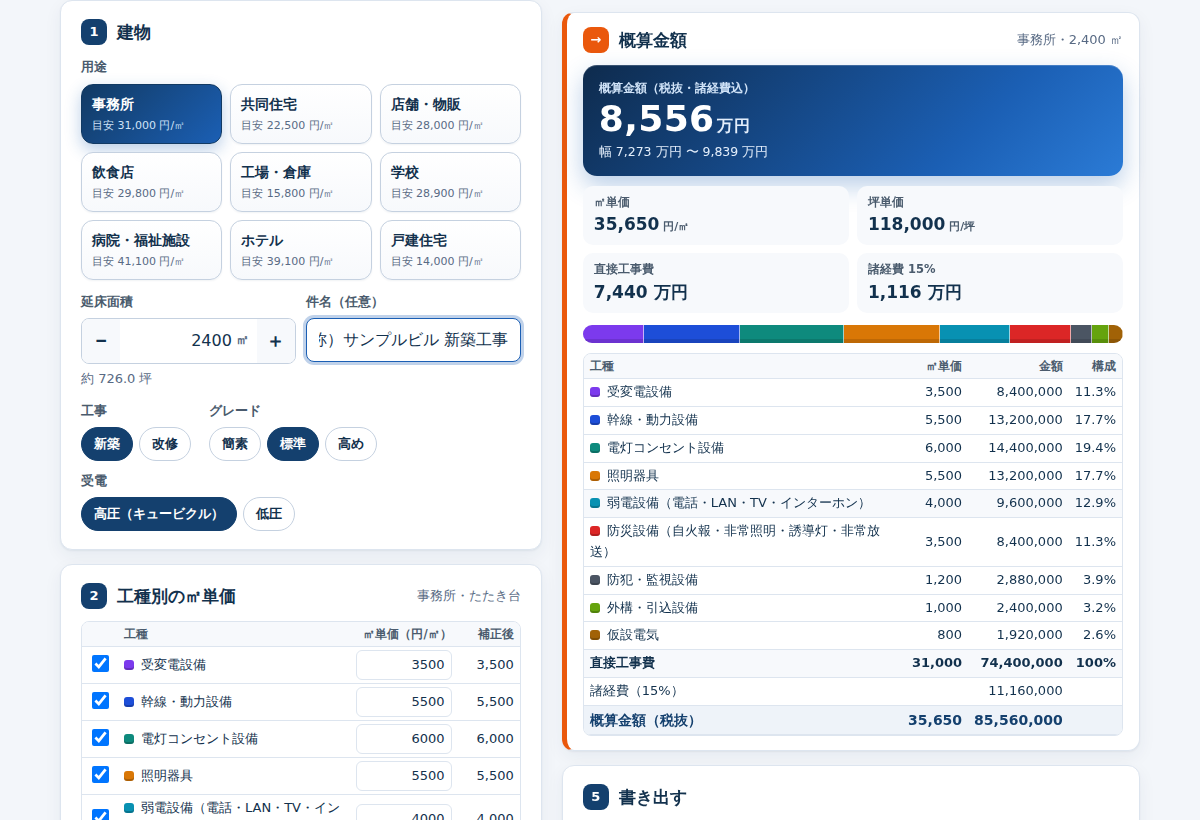Click into the 件名 project name field
The height and width of the screenshot is (820, 1200).
(413, 340)
